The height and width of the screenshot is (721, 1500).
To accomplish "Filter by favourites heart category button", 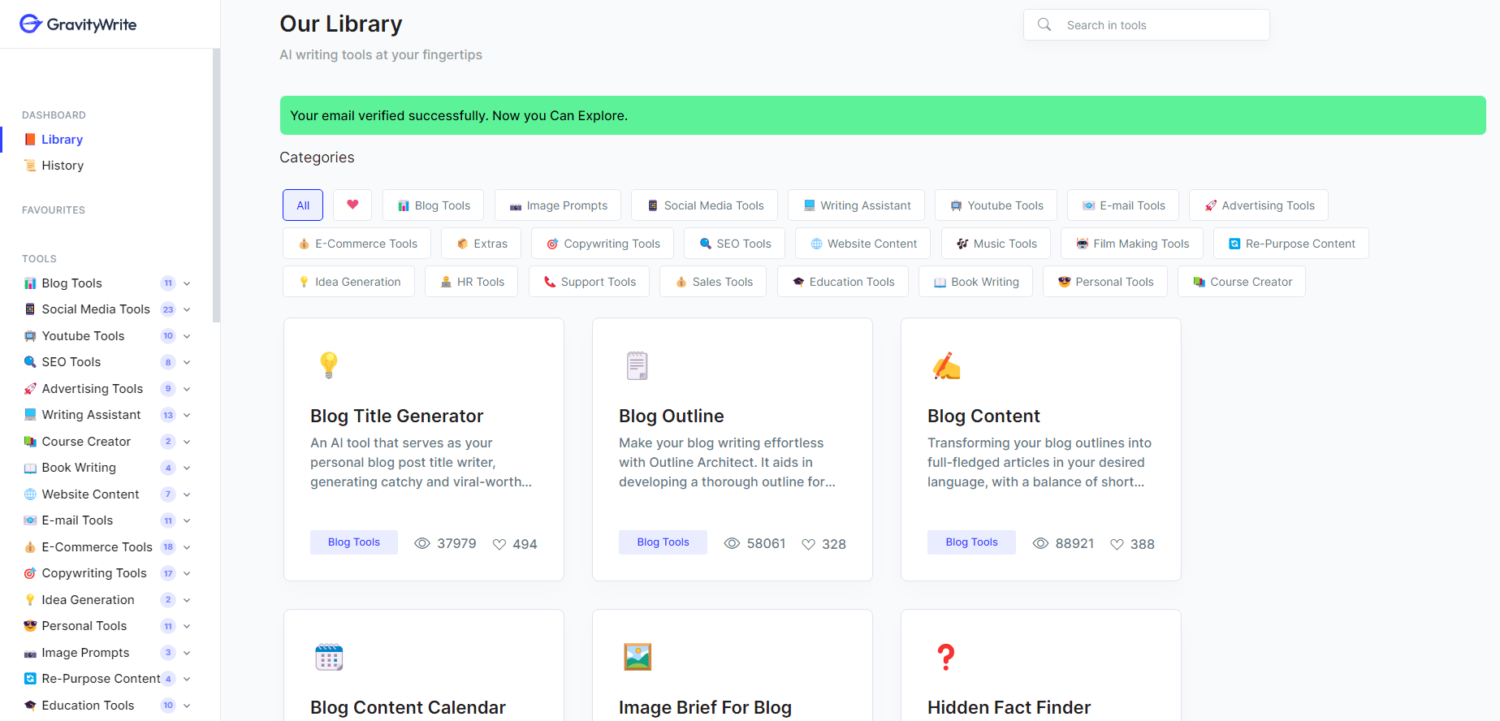I will [352, 205].
